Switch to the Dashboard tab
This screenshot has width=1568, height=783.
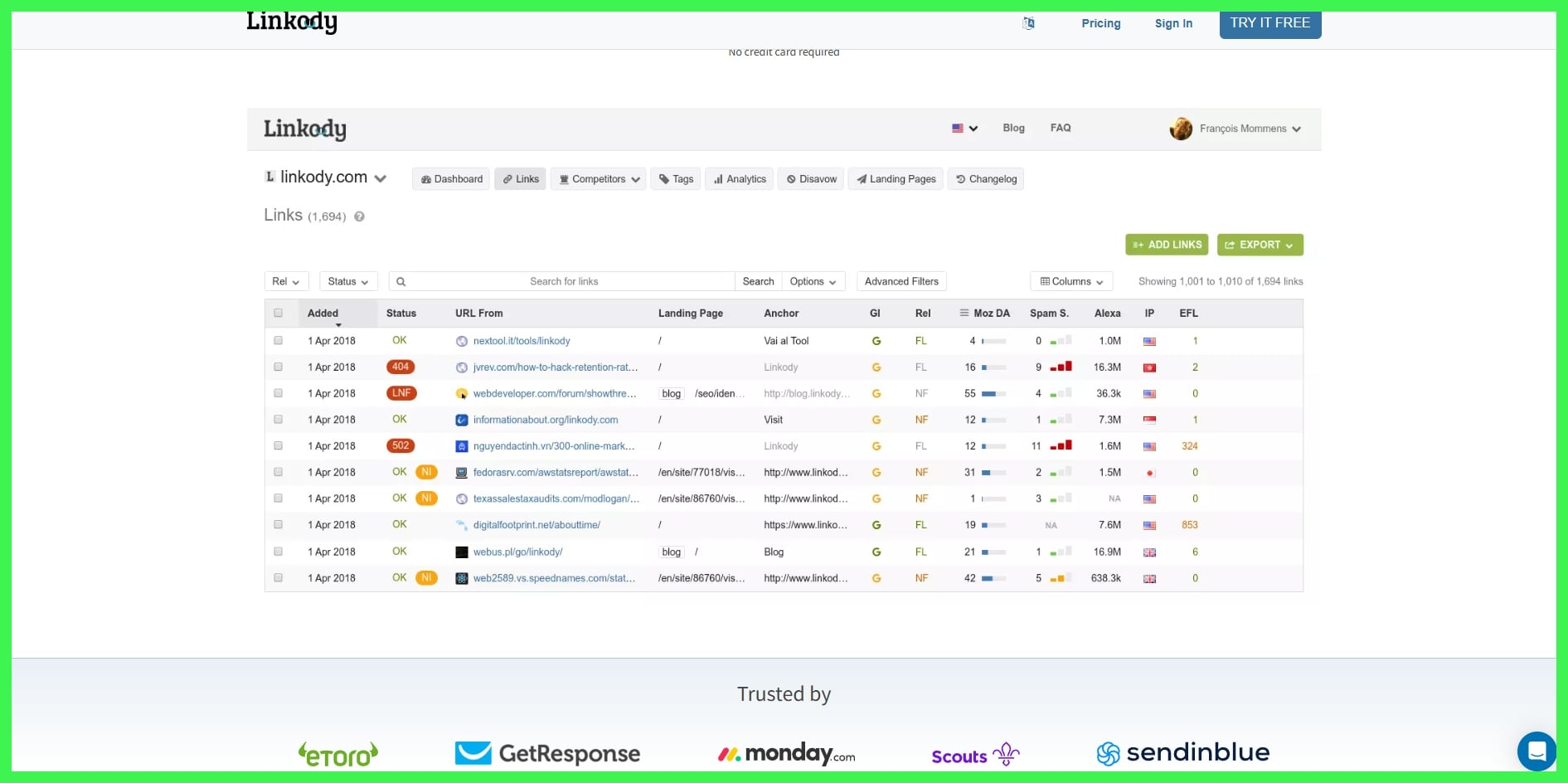tap(451, 179)
